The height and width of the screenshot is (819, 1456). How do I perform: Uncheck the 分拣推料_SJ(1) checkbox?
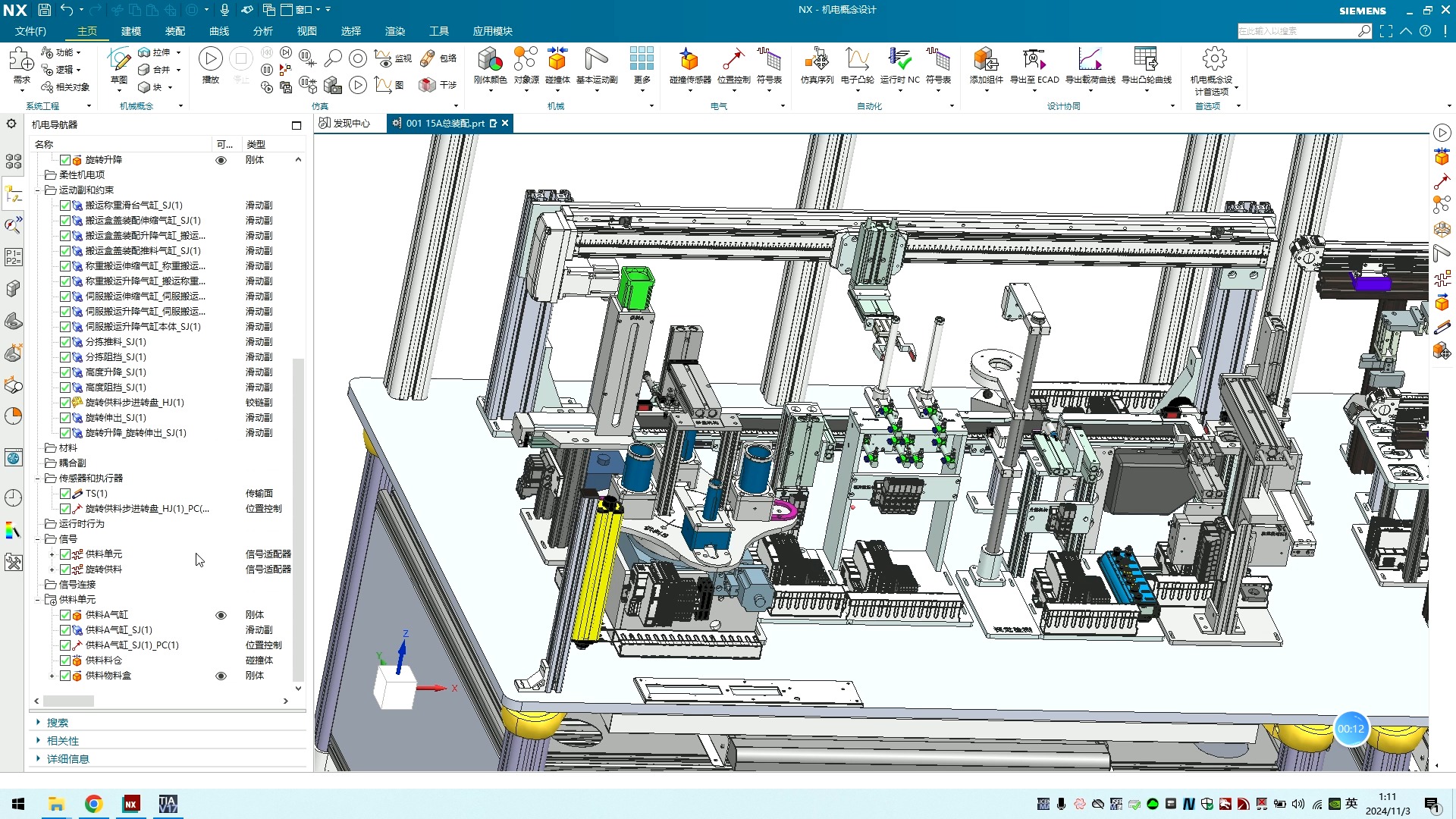65,342
